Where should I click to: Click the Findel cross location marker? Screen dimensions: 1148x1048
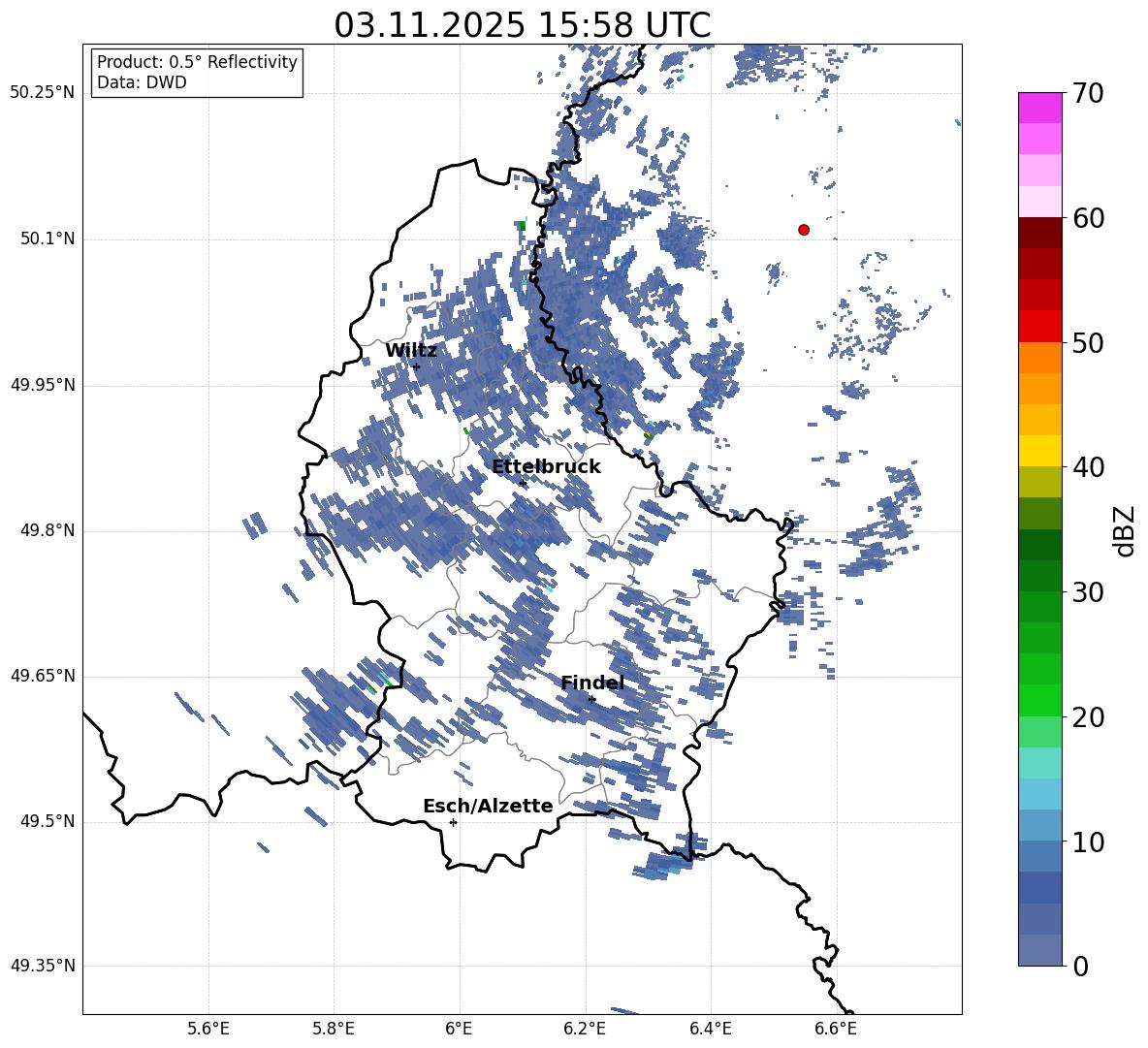[591, 700]
